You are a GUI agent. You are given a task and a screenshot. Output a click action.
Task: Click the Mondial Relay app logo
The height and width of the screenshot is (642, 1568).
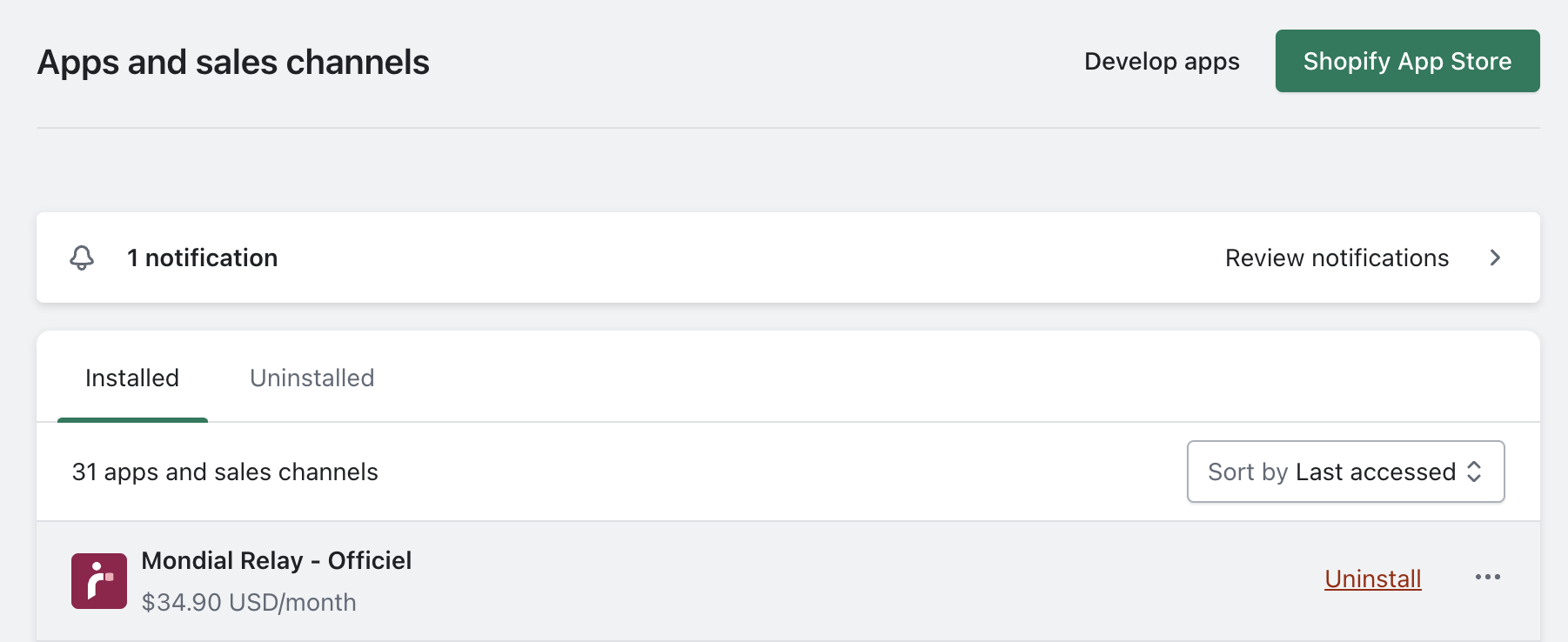[x=99, y=581]
